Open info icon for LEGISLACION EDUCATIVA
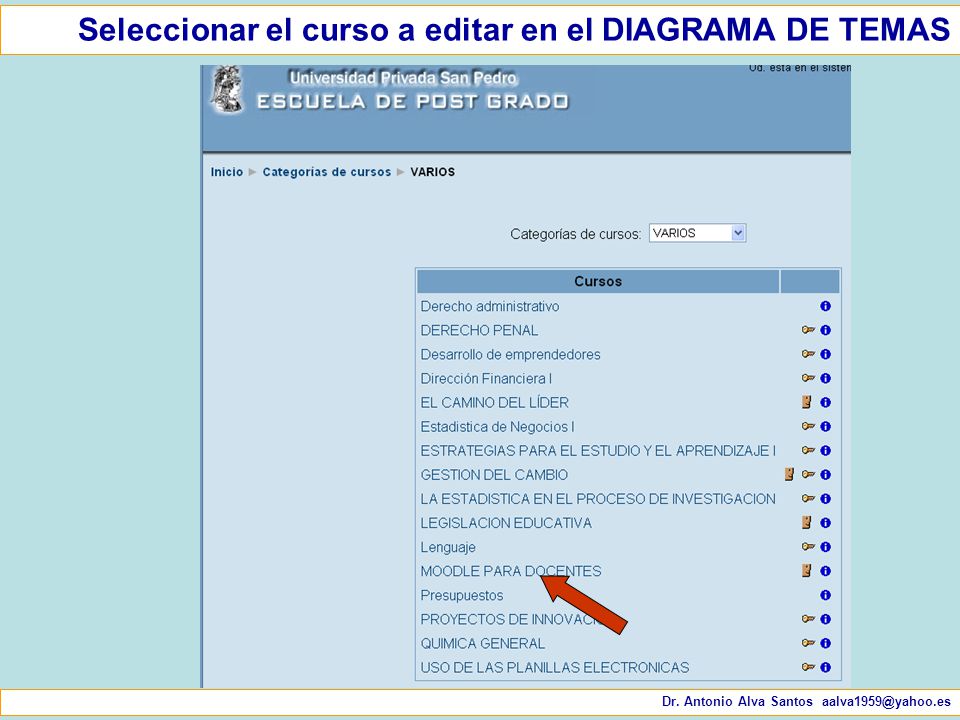 click(825, 523)
